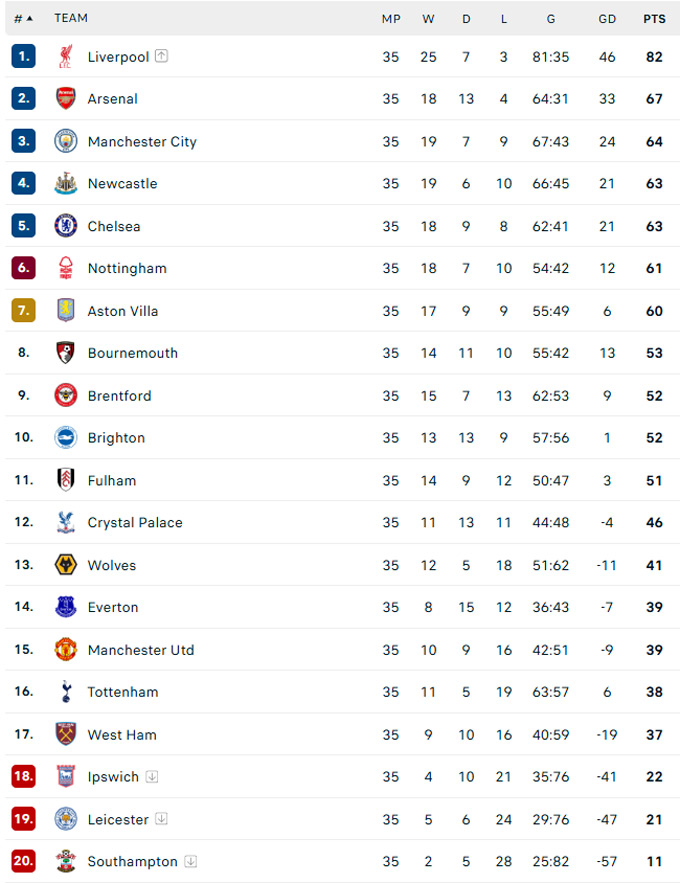
Task: Click the MP column header
Action: (x=391, y=19)
